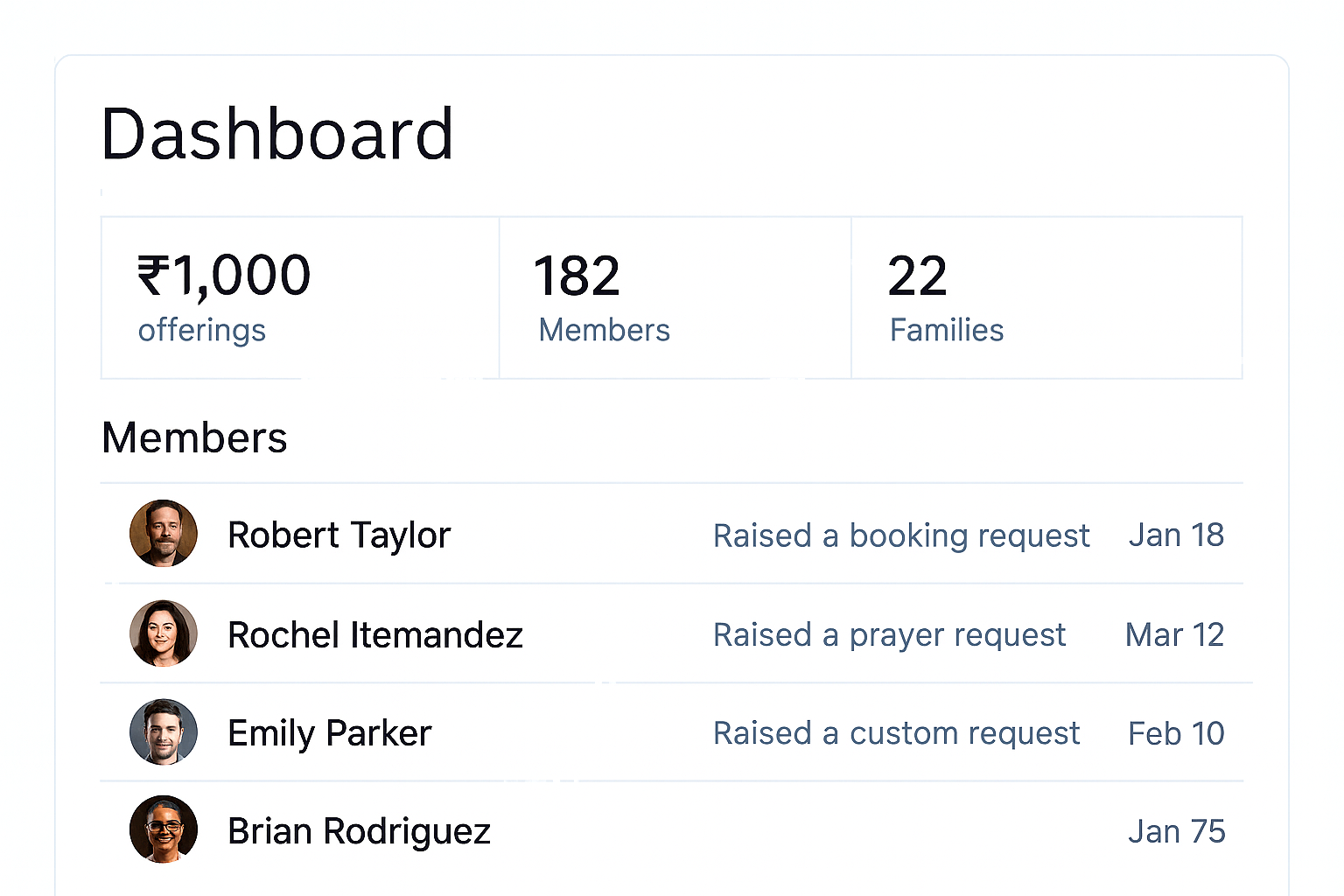
Task: Open the ₹1,000 offerings stat card
Action: coord(300,297)
